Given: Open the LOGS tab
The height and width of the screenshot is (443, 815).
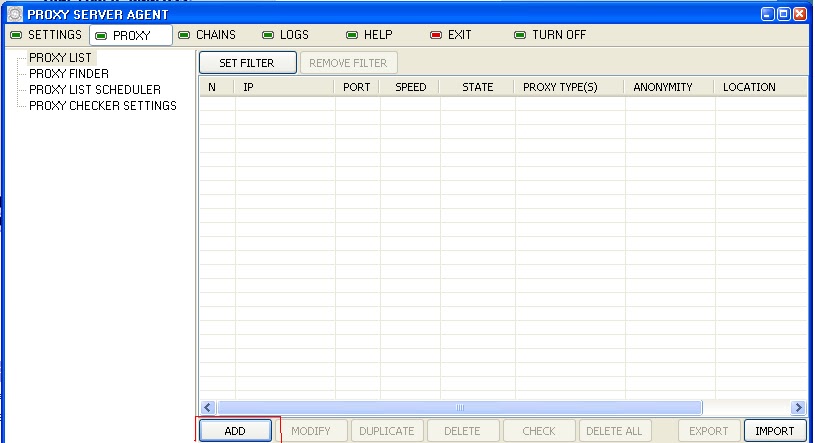Looking at the screenshot, I should (x=286, y=35).
